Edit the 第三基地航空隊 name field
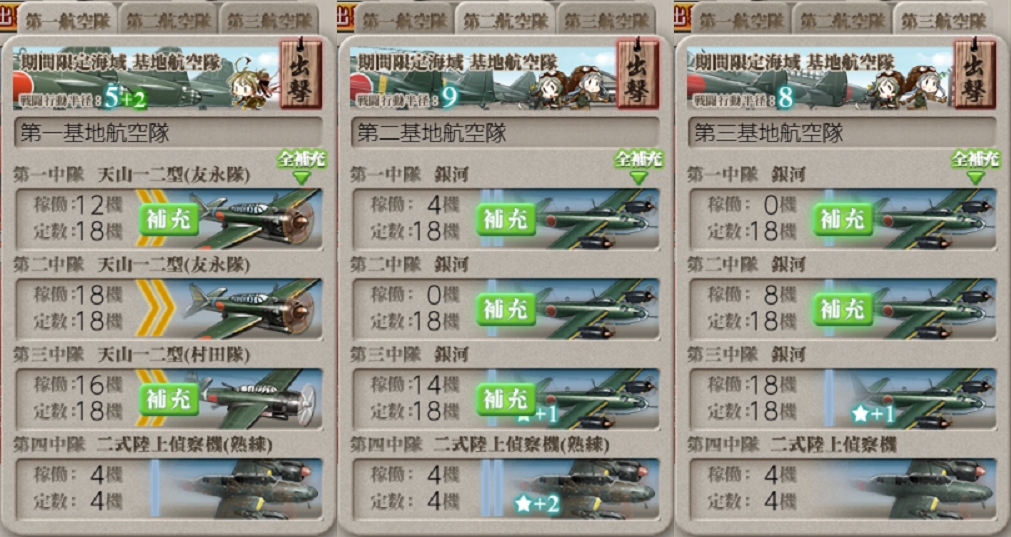The height and width of the screenshot is (537, 1011). (842, 133)
